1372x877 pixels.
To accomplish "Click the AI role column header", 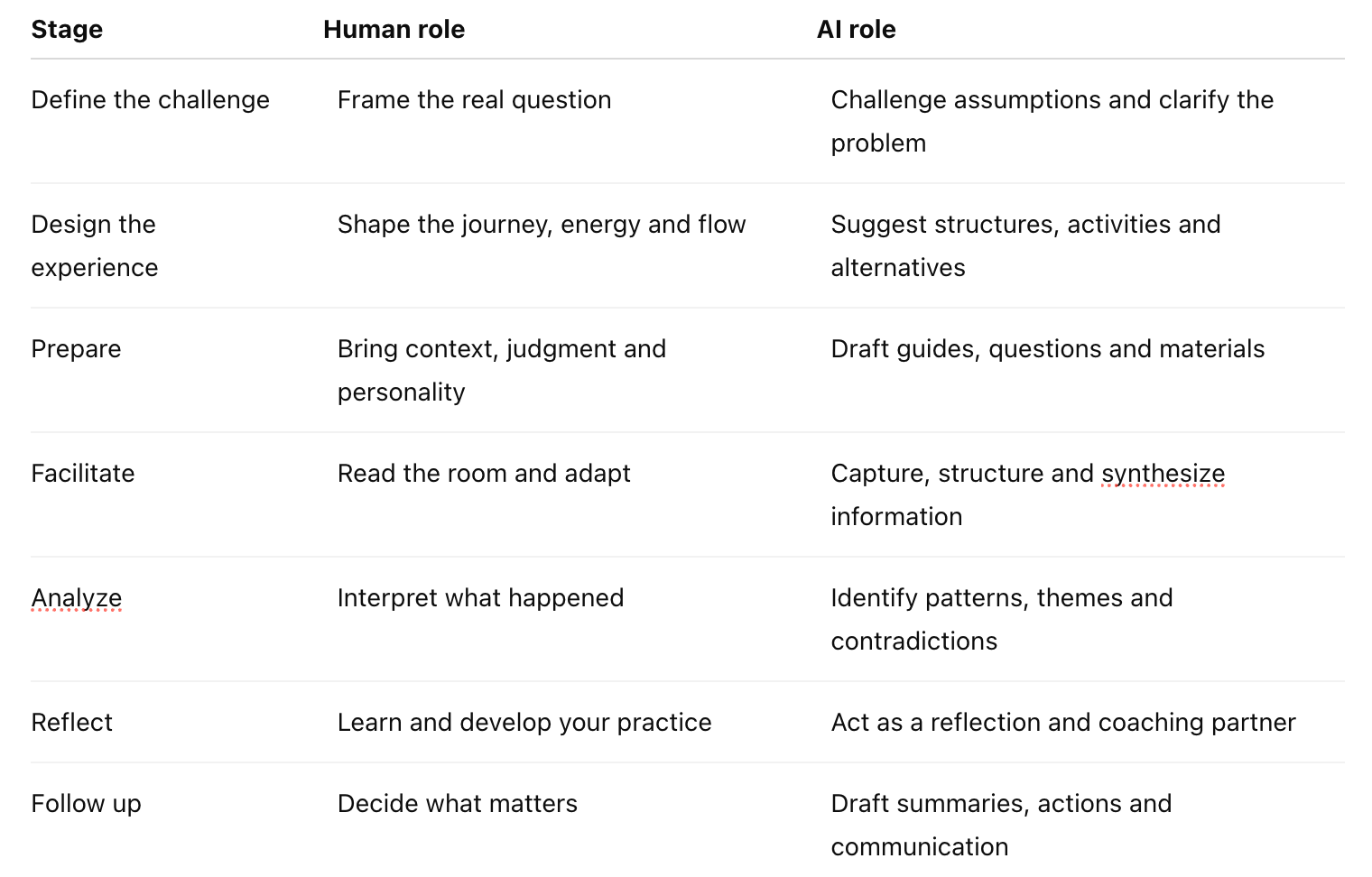I will point(856,29).
